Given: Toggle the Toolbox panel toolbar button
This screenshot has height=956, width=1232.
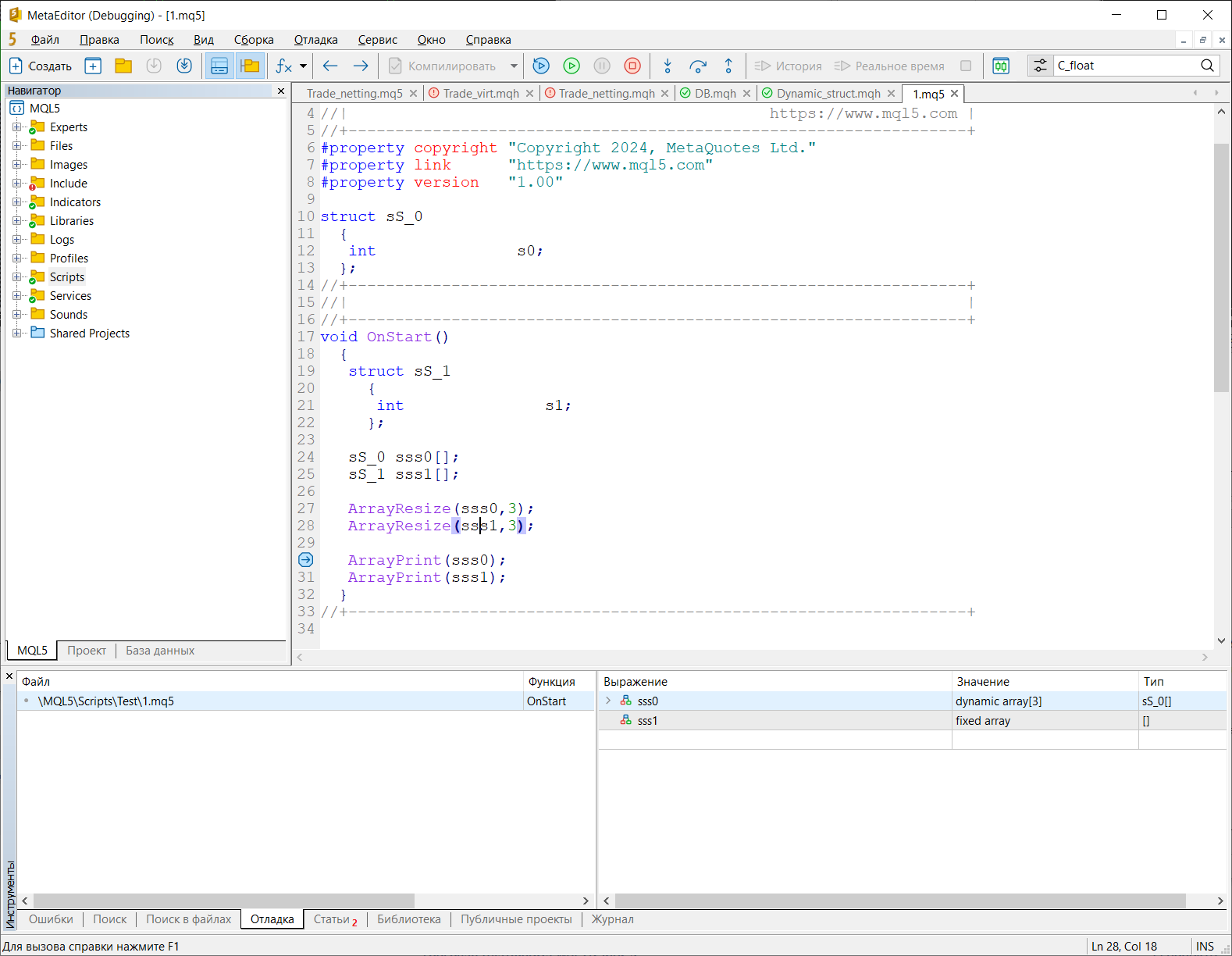Looking at the screenshot, I should 219,66.
